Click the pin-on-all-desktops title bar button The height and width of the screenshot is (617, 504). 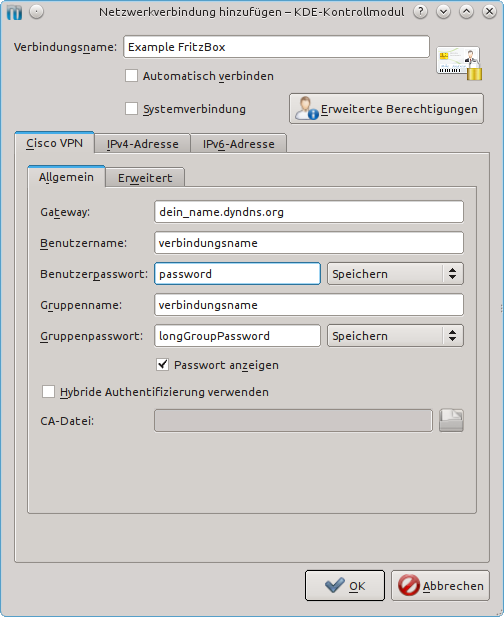tap(37, 12)
